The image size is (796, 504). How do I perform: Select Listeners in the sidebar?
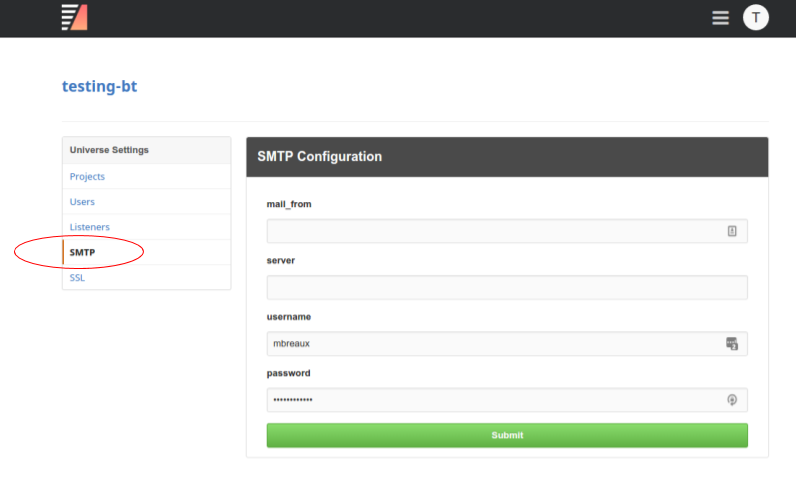pos(90,227)
